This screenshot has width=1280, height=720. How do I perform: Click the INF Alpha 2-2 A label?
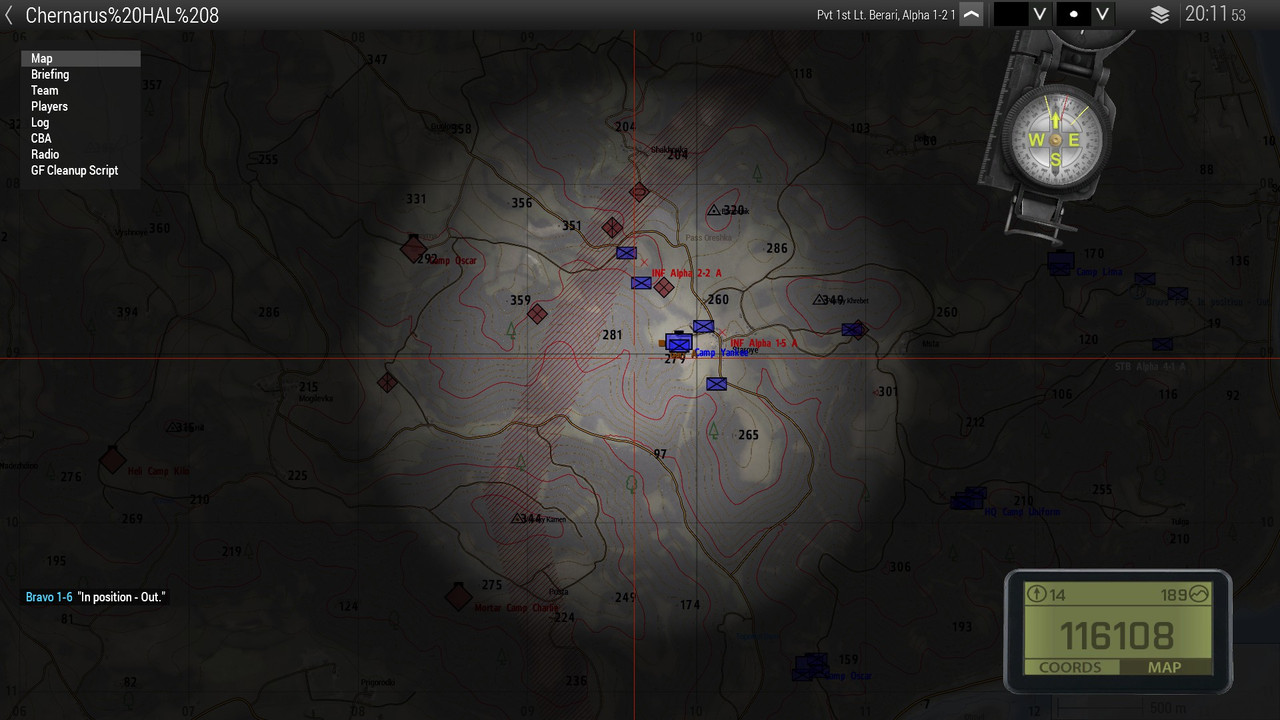click(686, 273)
